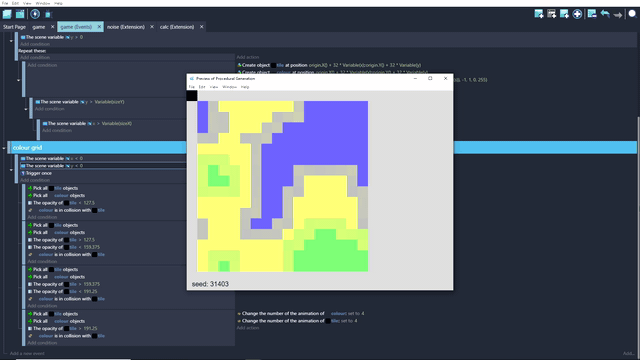Image resolution: width=640 pixels, height=360 pixels.
Task: Launch the game preview icon
Action: click(x=35, y=14)
